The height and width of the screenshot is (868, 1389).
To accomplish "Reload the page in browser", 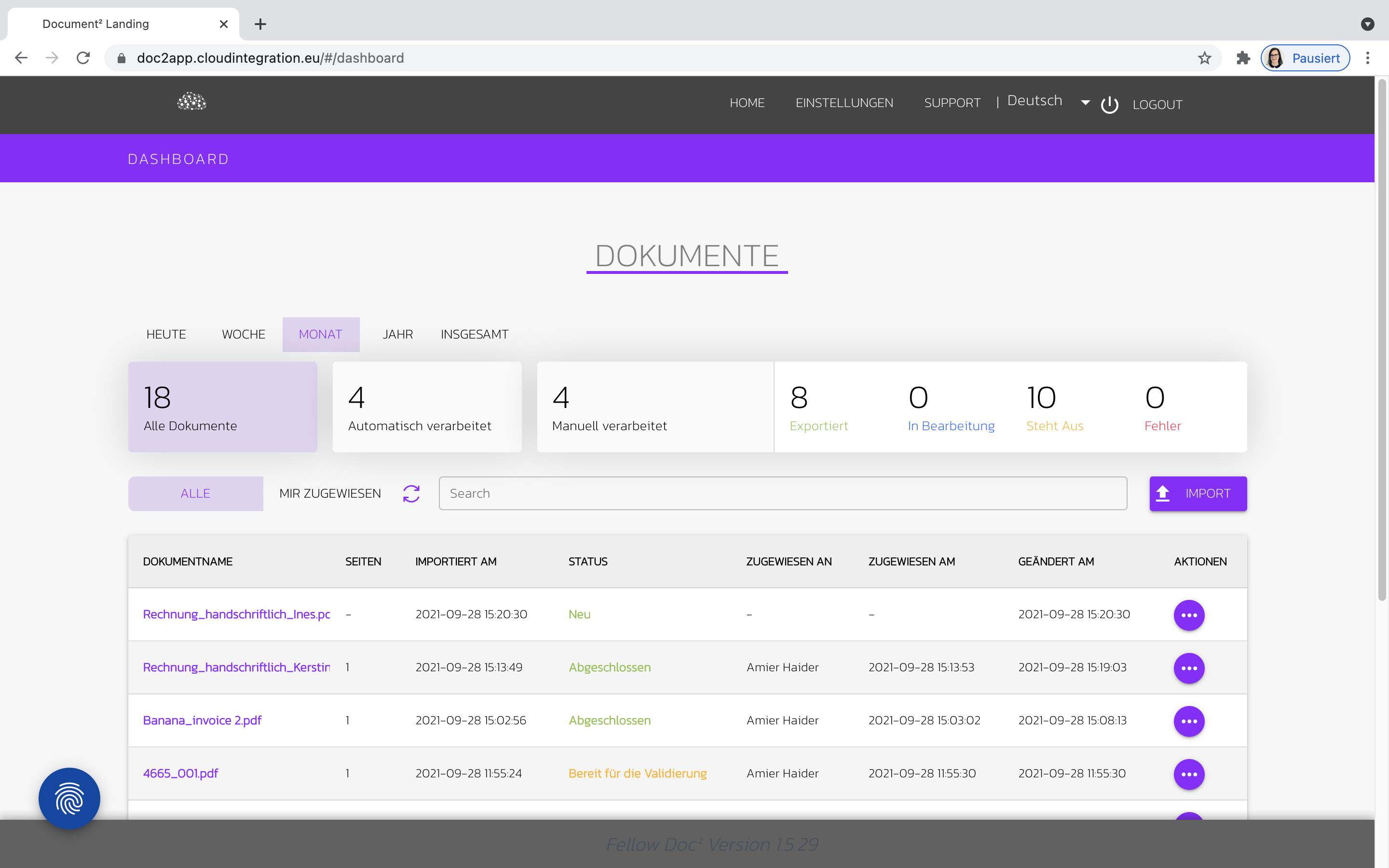I will pyautogui.click(x=83, y=58).
